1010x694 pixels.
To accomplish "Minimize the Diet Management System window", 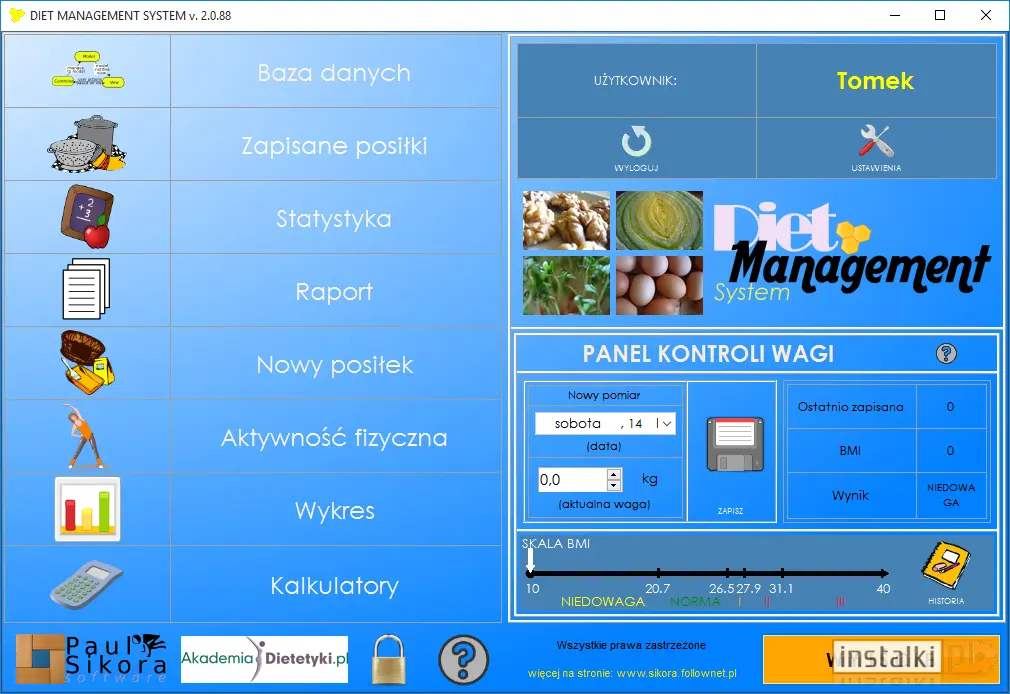I will tap(895, 15).
